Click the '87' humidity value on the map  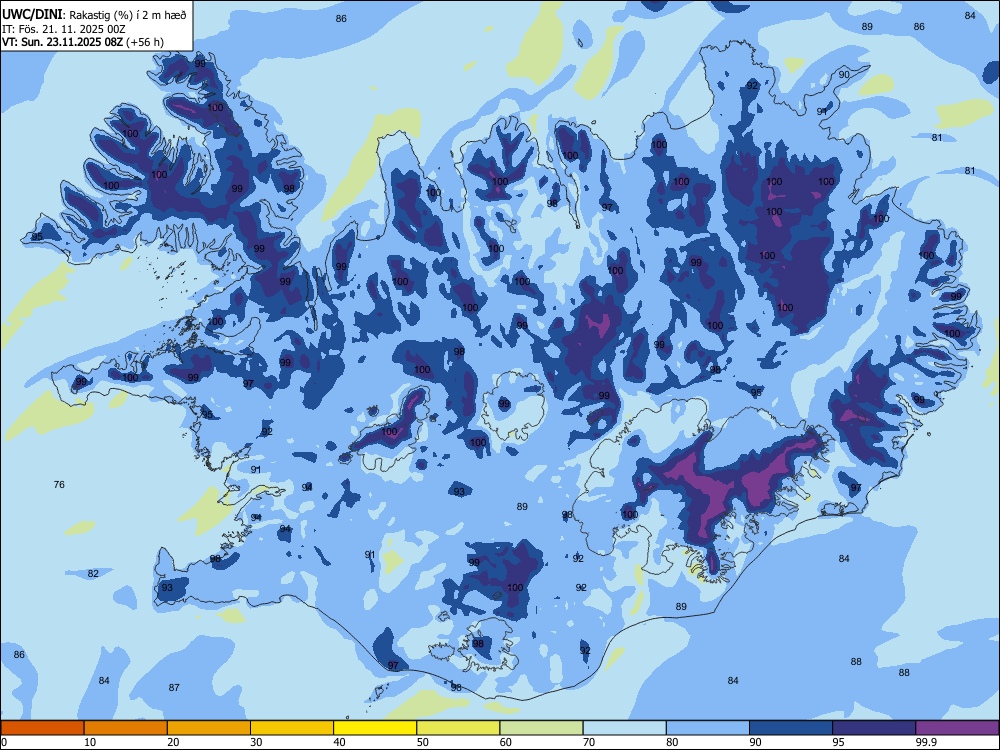[174, 688]
